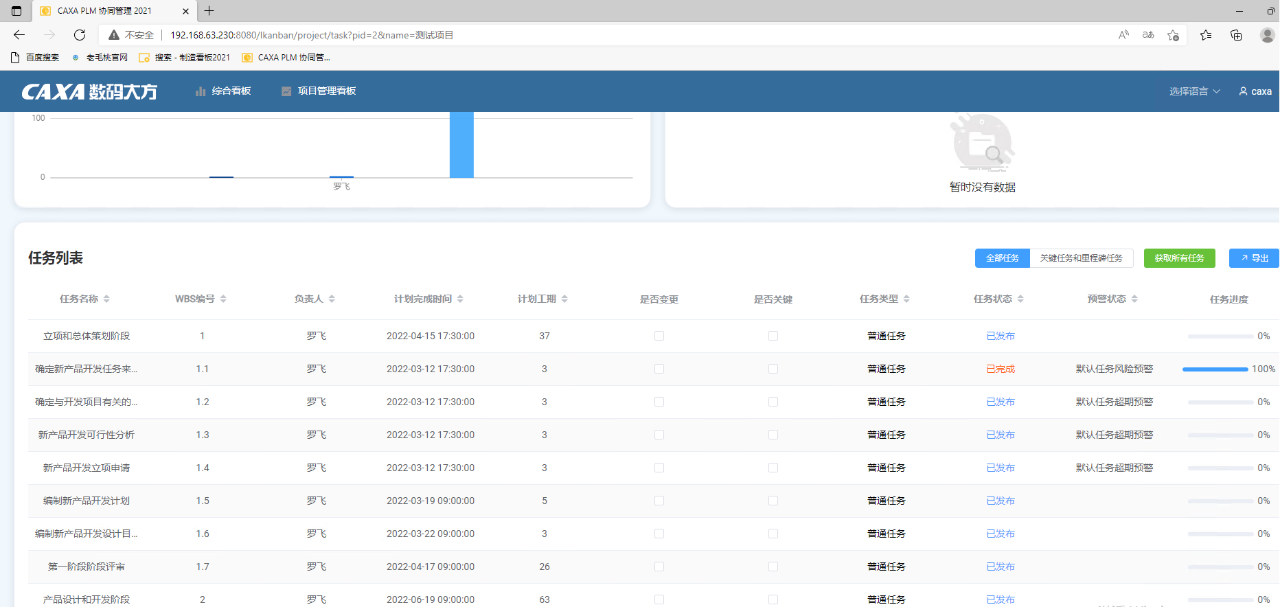This screenshot has width=1280, height=607.
Task: Sort tasks by 计划完成时间 column
Action: tap(430, 299)
